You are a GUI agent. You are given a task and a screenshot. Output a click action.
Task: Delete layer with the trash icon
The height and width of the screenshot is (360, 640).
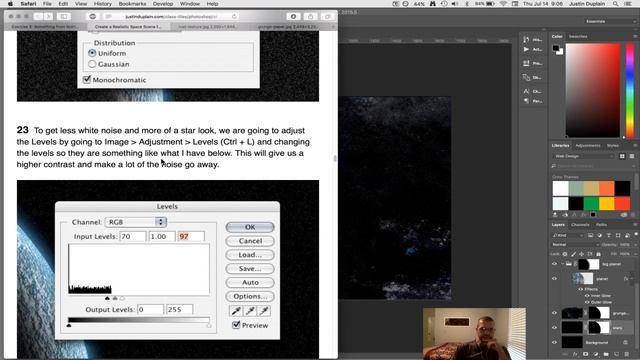[627, 354]
